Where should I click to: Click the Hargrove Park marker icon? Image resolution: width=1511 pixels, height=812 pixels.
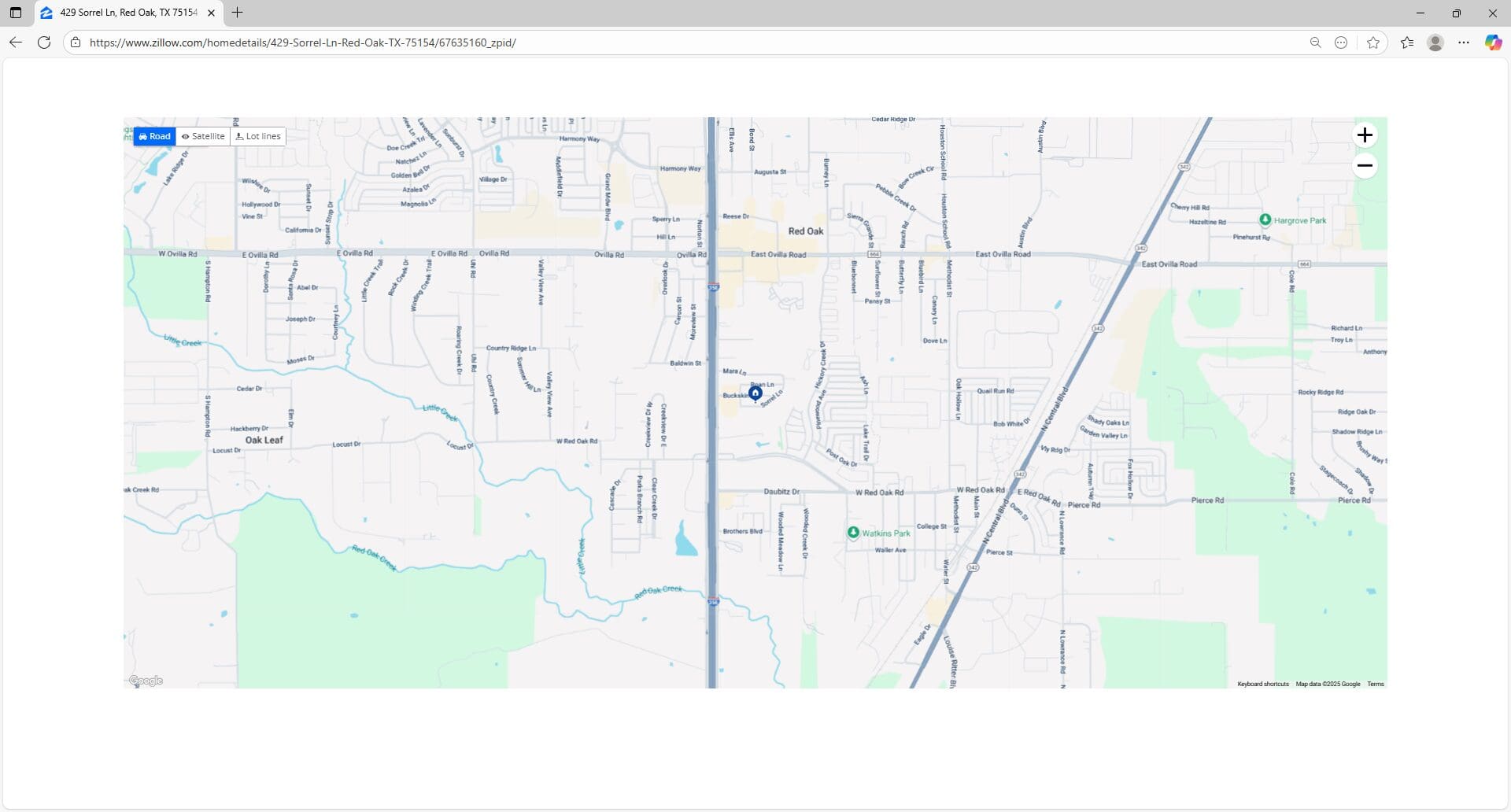click(1265, 220)
